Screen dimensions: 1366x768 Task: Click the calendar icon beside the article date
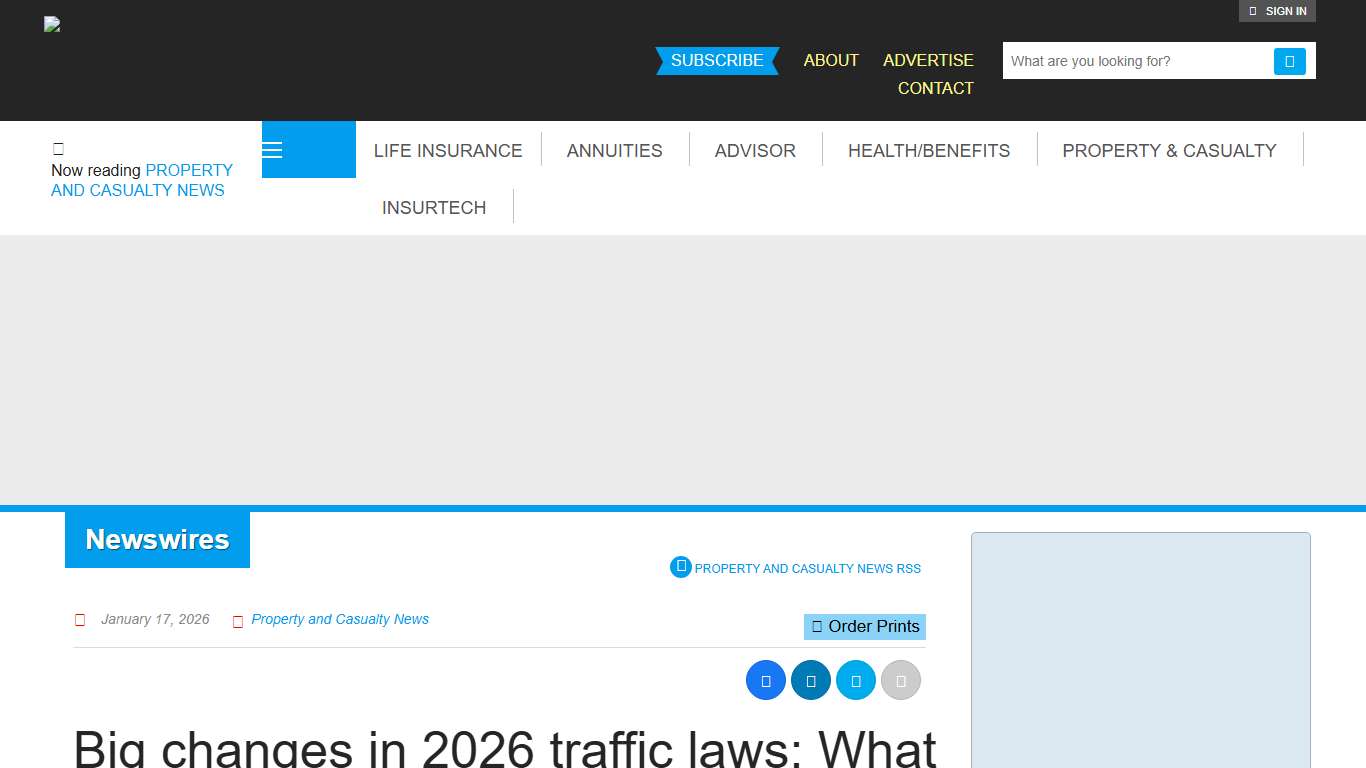[80, 620]
